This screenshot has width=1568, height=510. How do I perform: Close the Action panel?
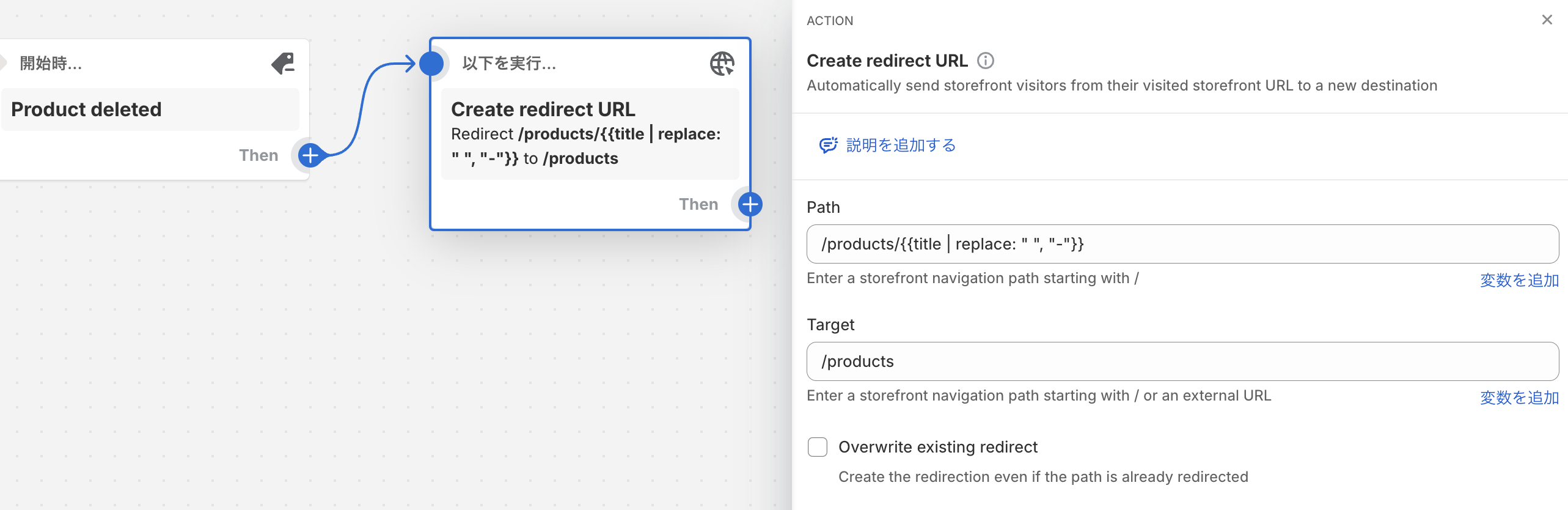pyautogui.click(x=1547, y=20)
